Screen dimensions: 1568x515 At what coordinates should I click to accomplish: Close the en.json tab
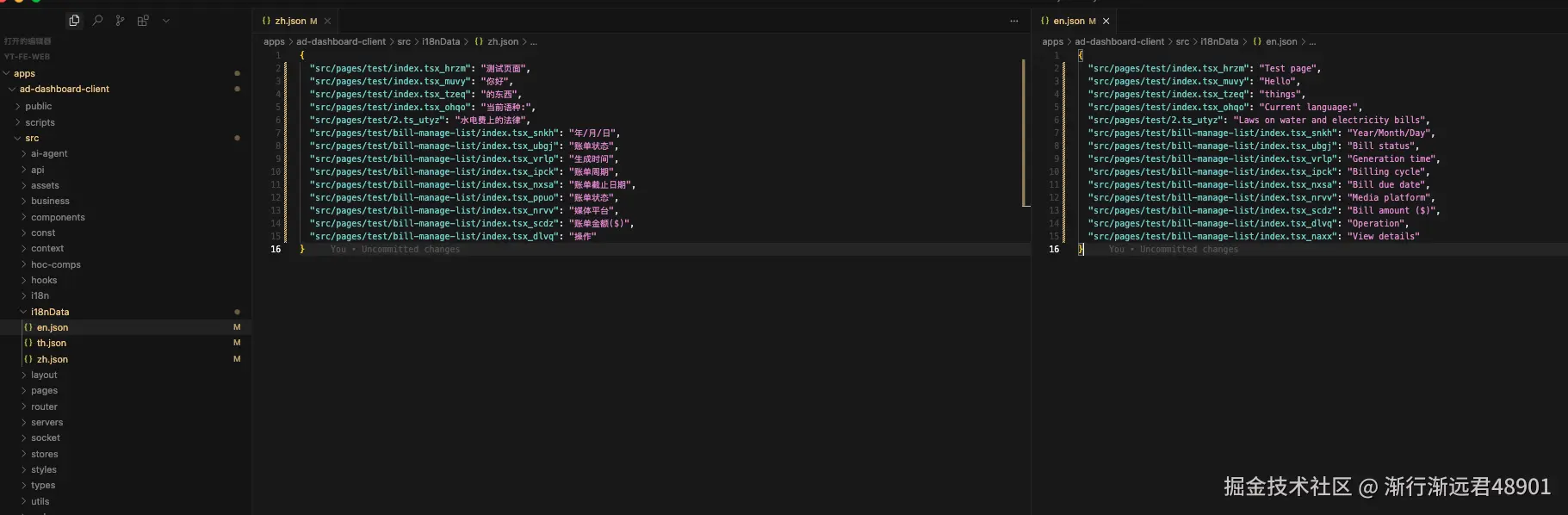pos(1106,21)
